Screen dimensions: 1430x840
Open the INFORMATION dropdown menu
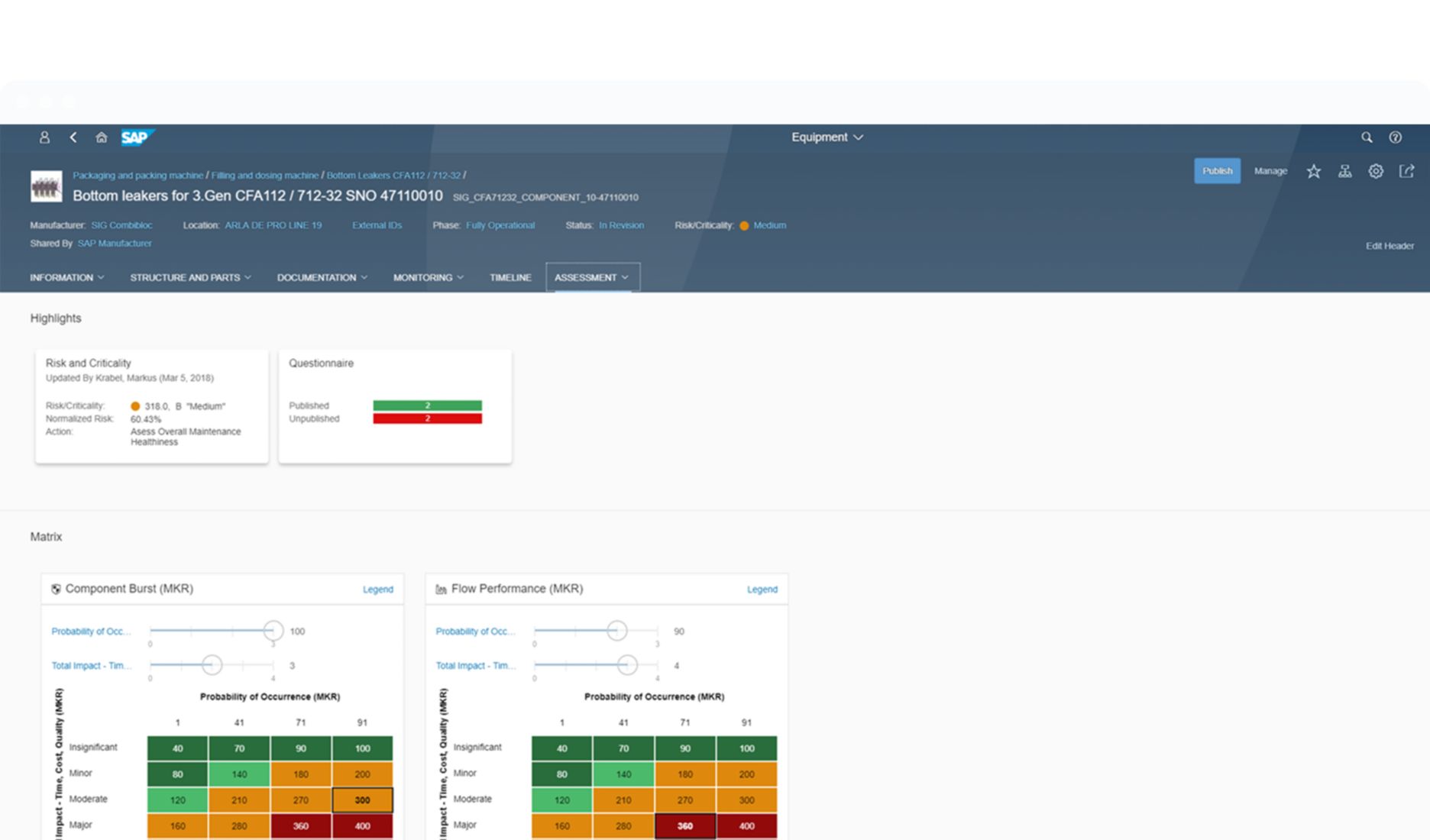tap(66, 277)
